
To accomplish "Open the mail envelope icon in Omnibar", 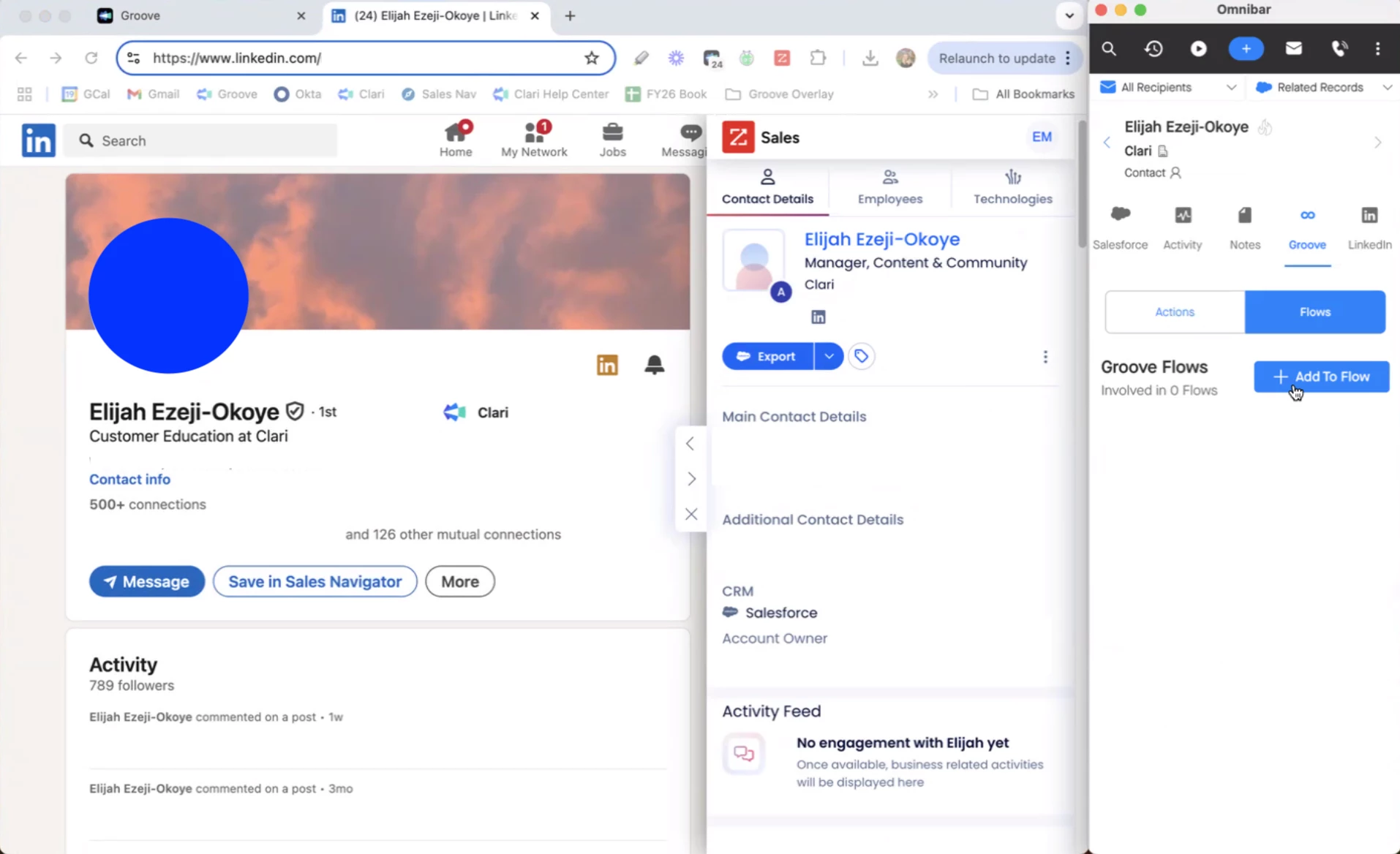I will (1293, 49).
